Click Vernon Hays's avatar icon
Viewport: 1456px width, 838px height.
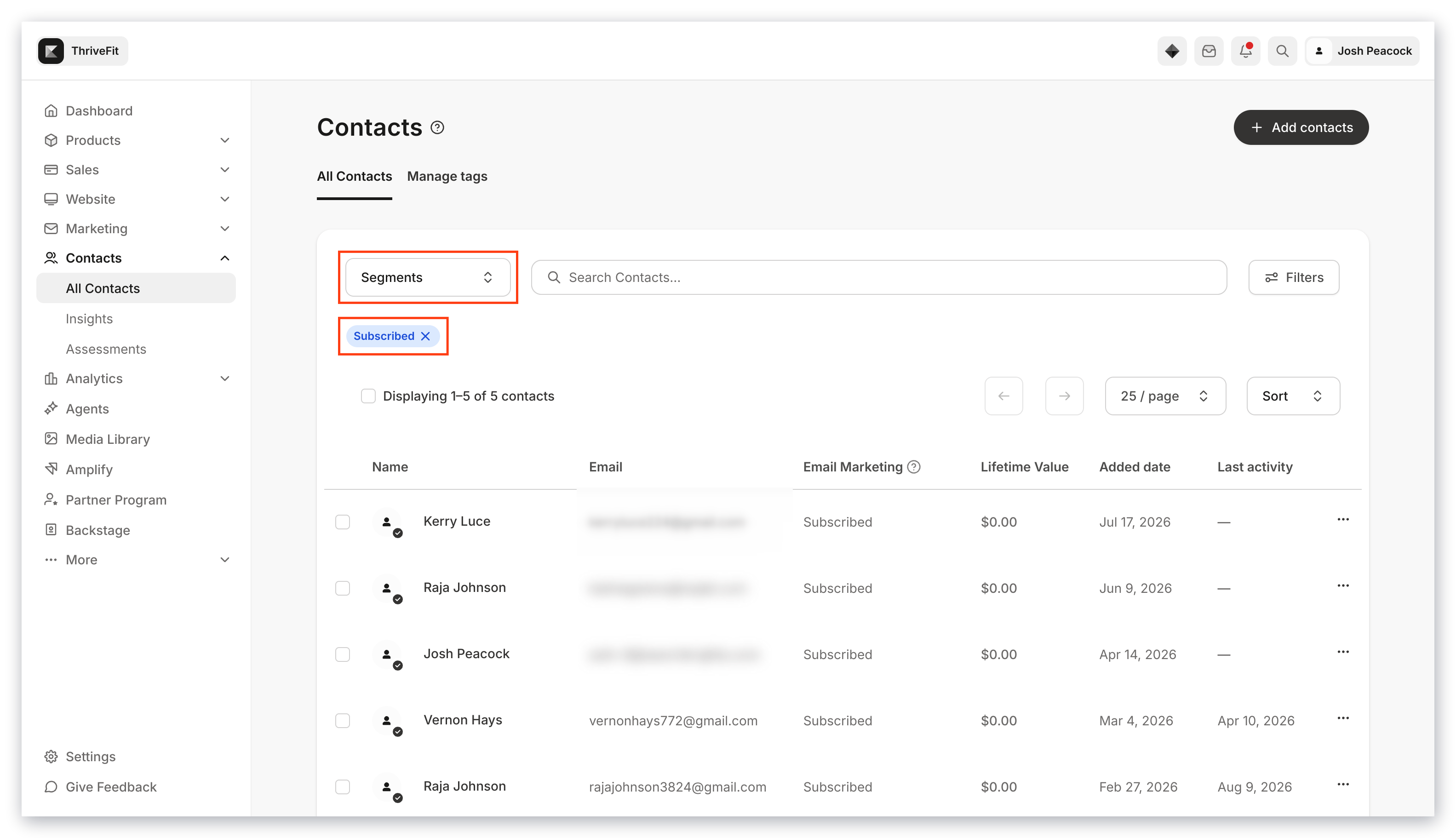click(387, 721)
